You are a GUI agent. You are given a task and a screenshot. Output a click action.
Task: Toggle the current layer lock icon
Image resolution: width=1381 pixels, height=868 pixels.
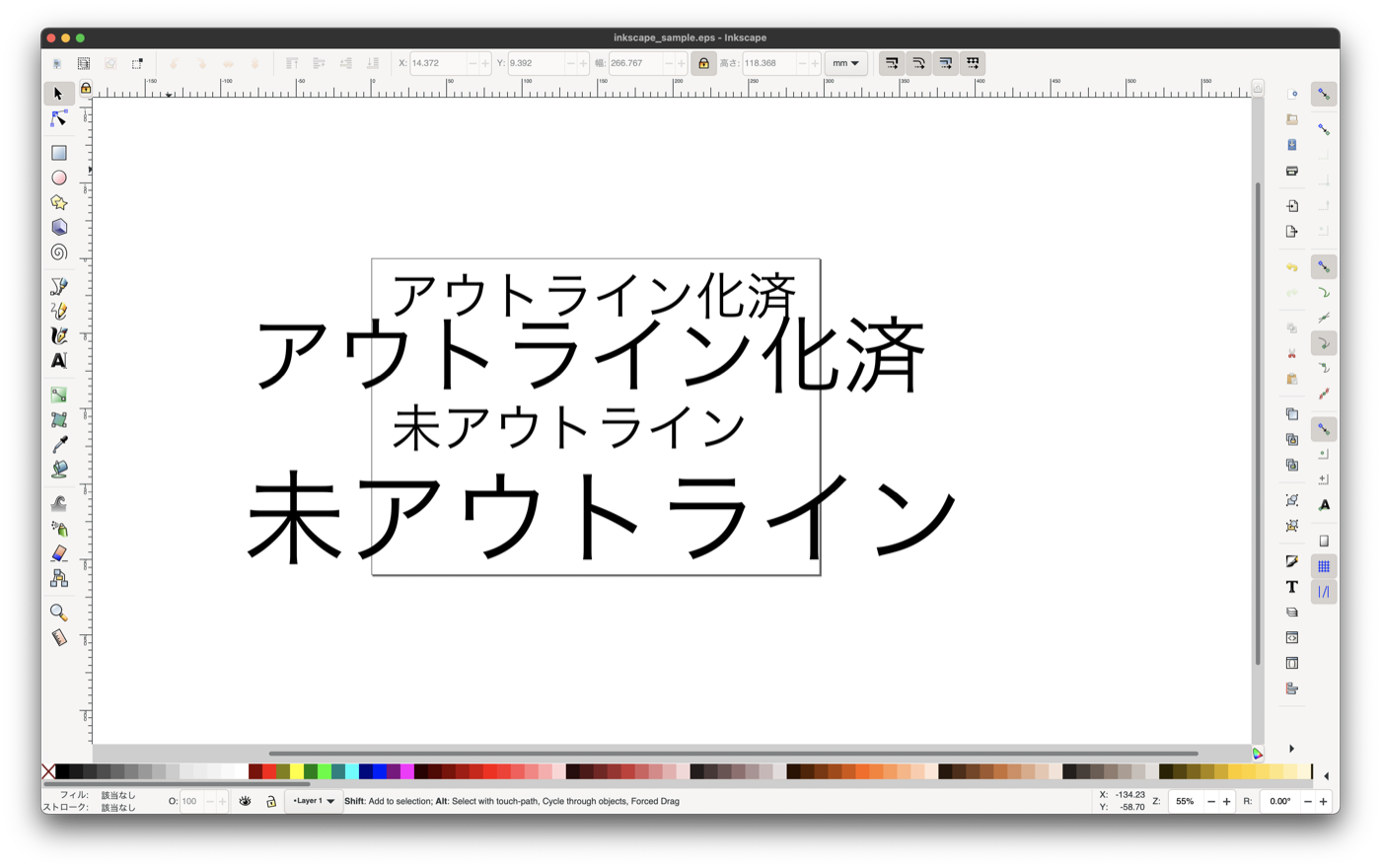click(x=270, y=801)
